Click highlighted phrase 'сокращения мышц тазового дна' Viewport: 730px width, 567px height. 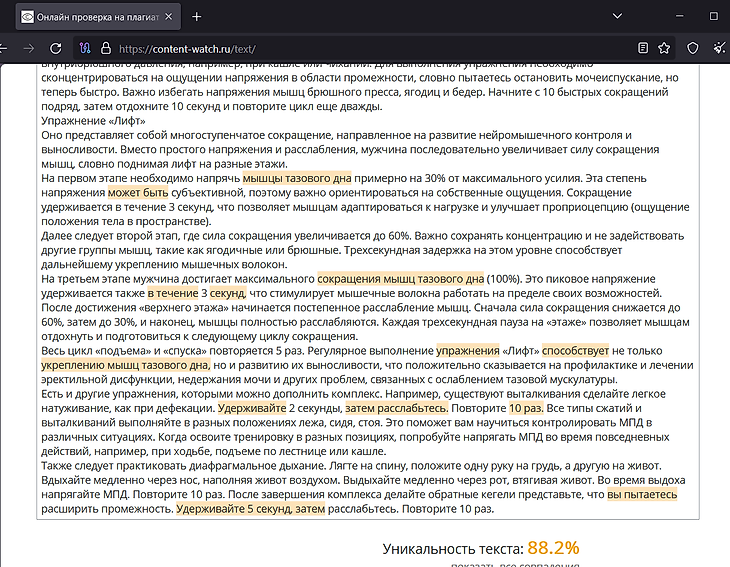(x=400, y=279)
